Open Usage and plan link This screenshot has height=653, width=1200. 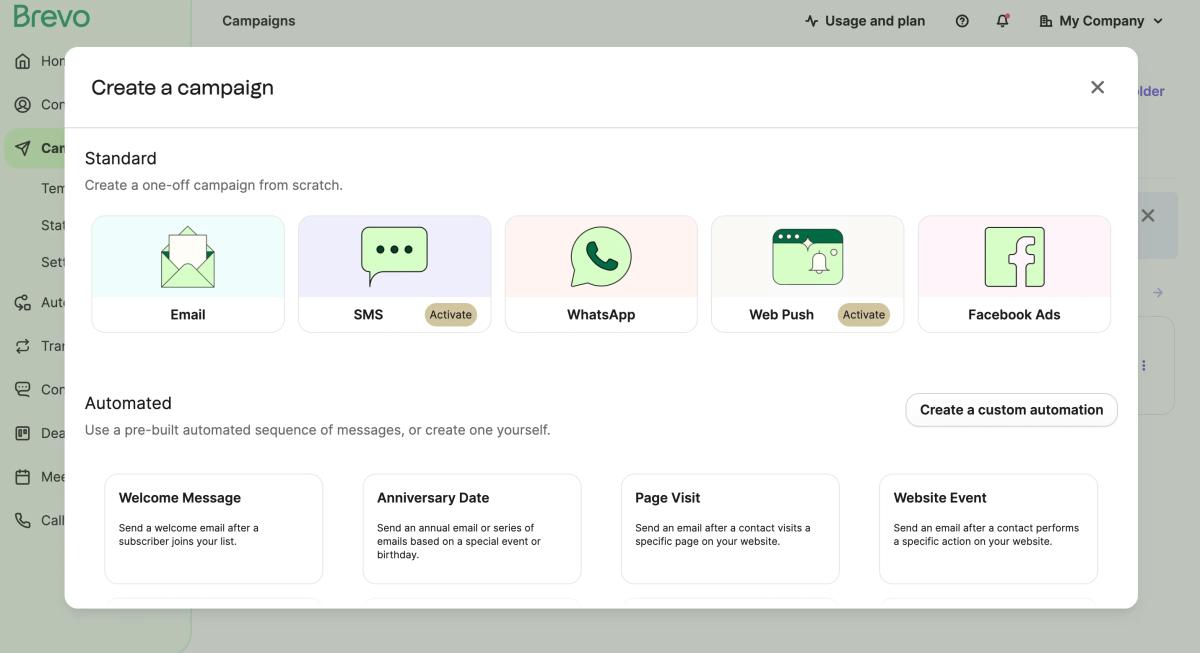[x=865, y=20]
